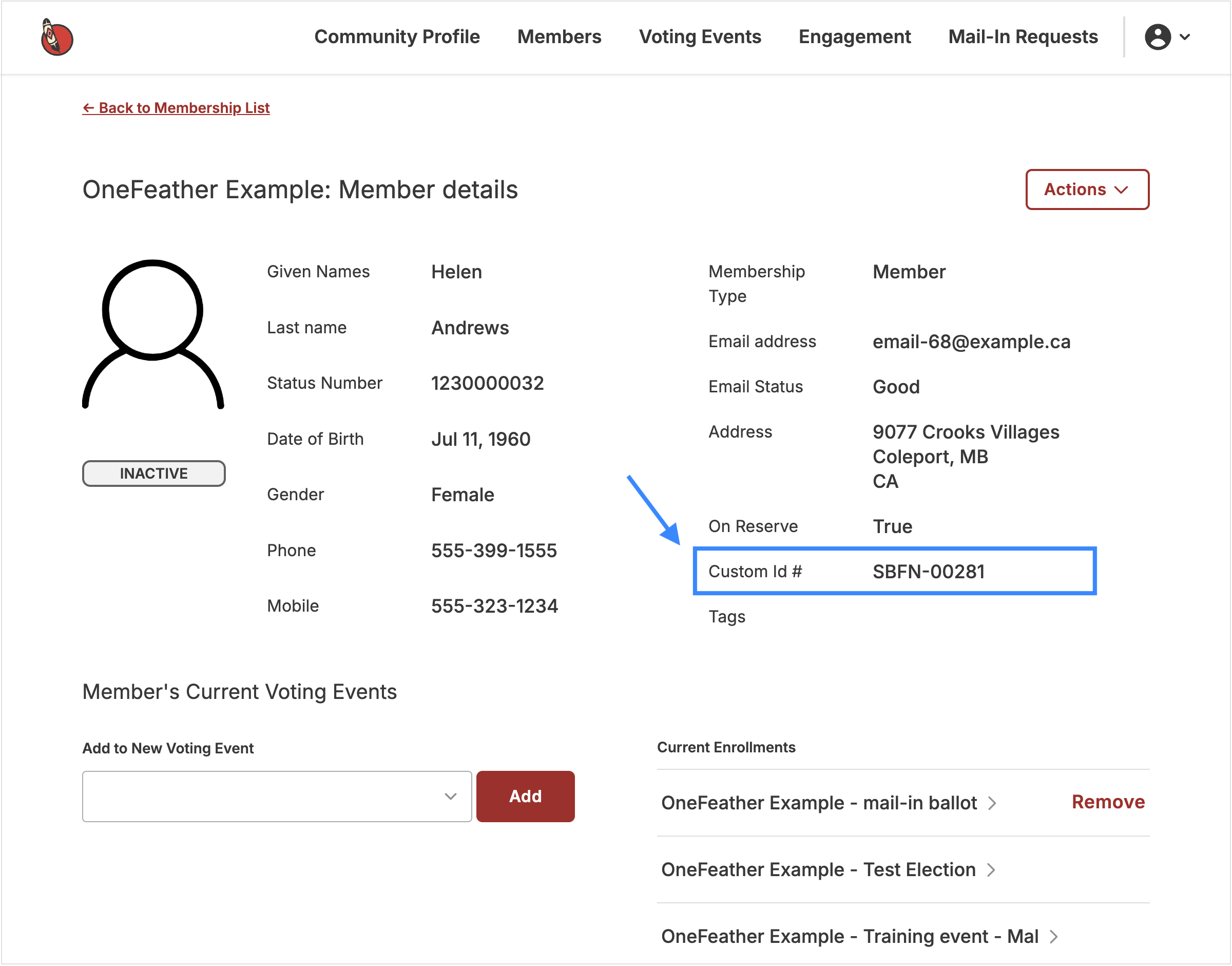Viewport: 1232px width, 966px height.
Task: Expand the Actions dropdown button
Action: [x=1087, y=190]
